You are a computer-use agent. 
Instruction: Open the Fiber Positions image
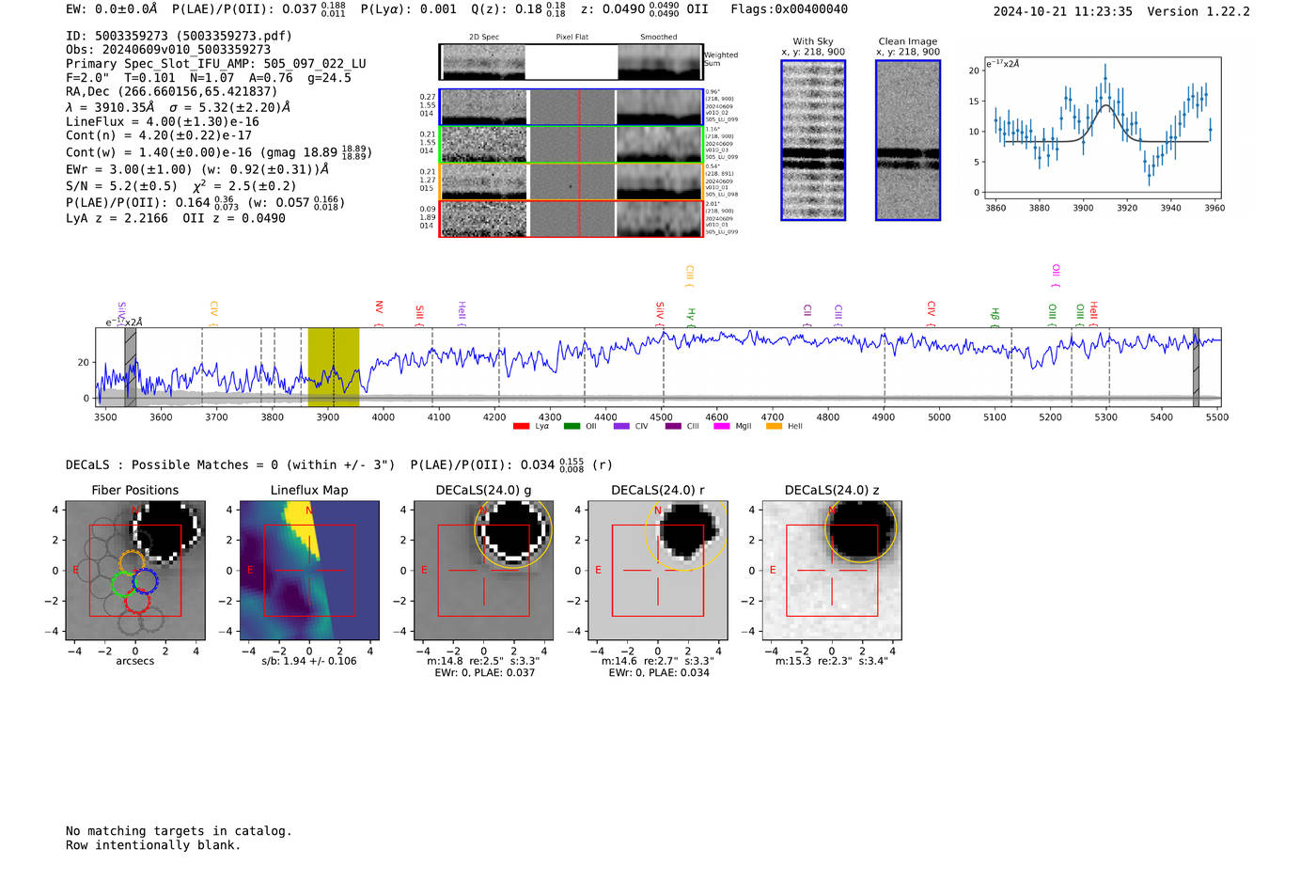134,570
